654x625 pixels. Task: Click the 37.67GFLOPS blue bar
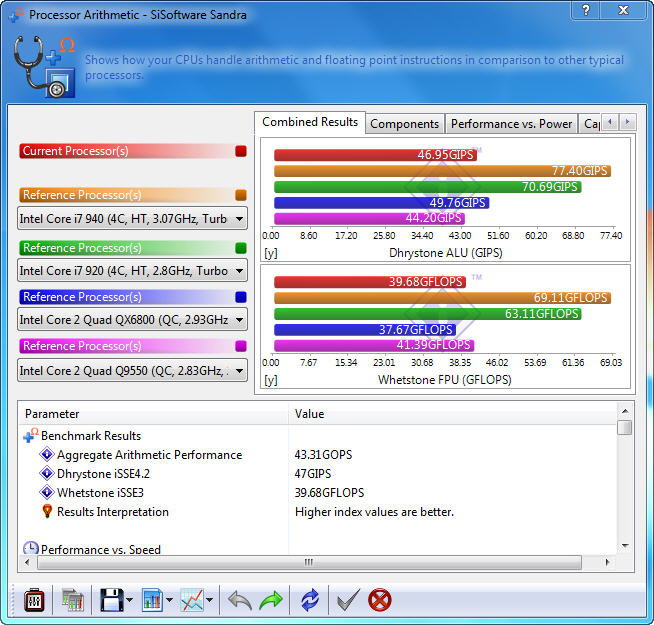(x=365, y=330)
